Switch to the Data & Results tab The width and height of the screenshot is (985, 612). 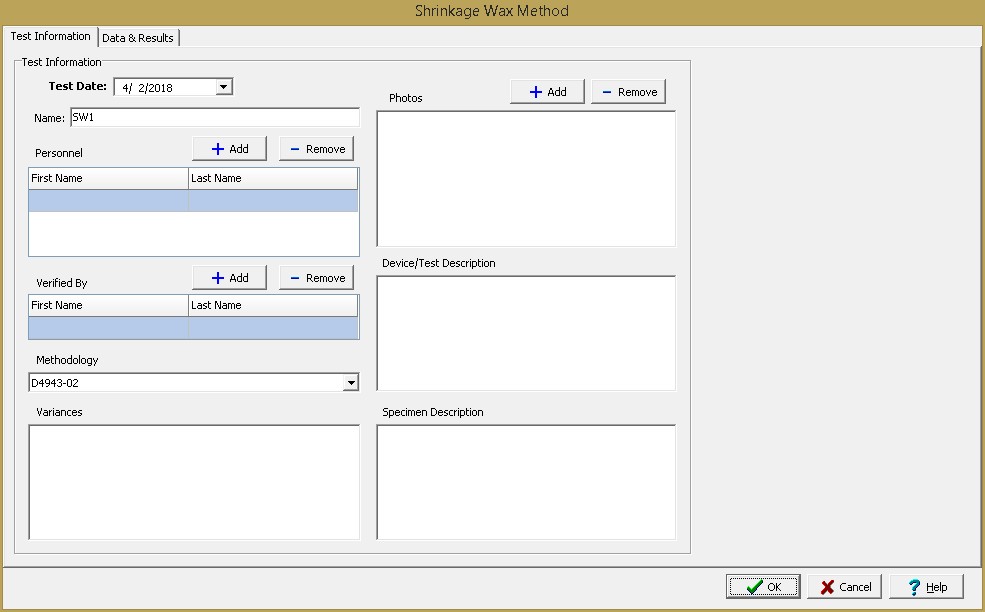pos(138,38)
